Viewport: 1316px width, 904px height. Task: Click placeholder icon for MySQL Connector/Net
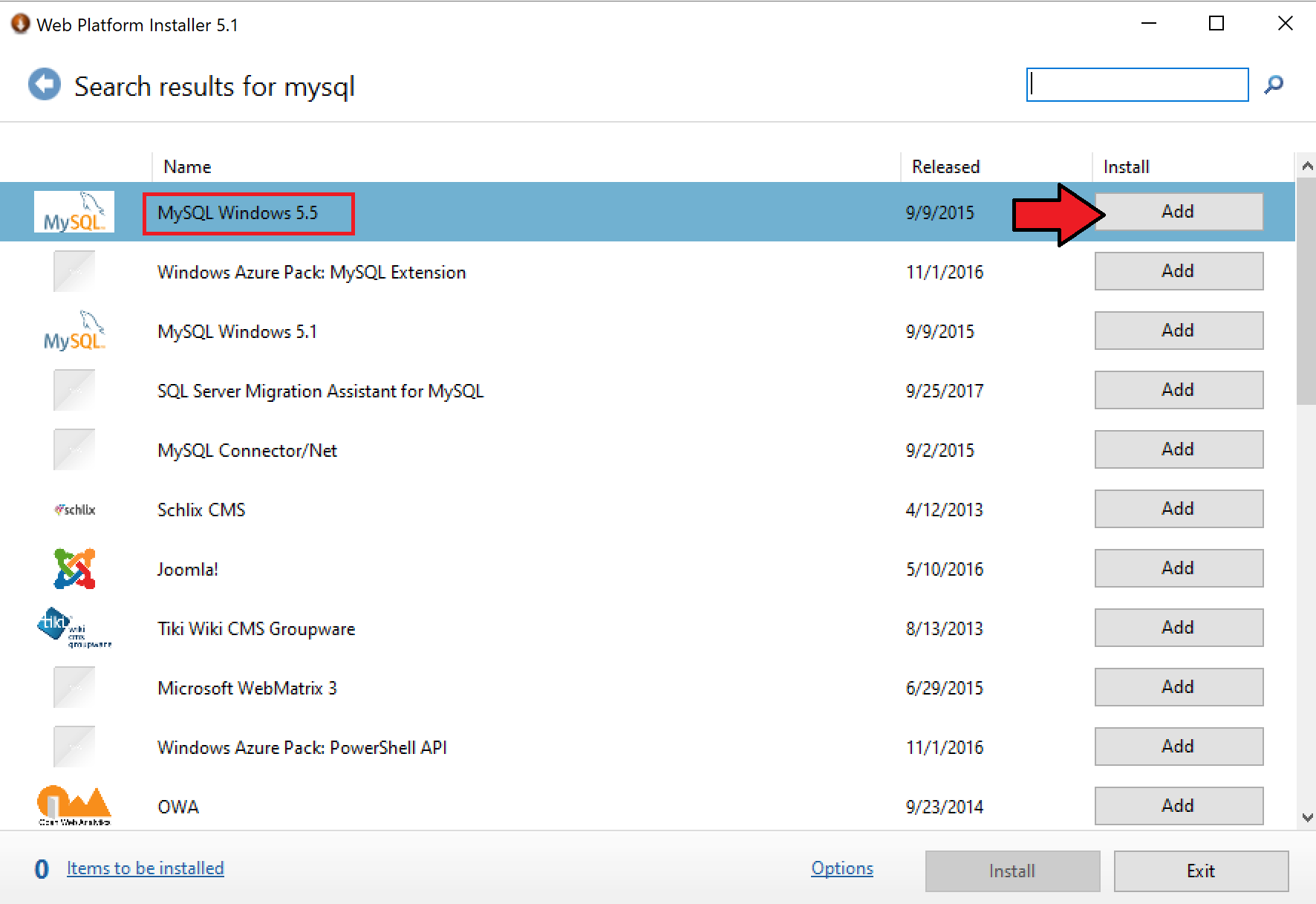(x=74, y=449)
